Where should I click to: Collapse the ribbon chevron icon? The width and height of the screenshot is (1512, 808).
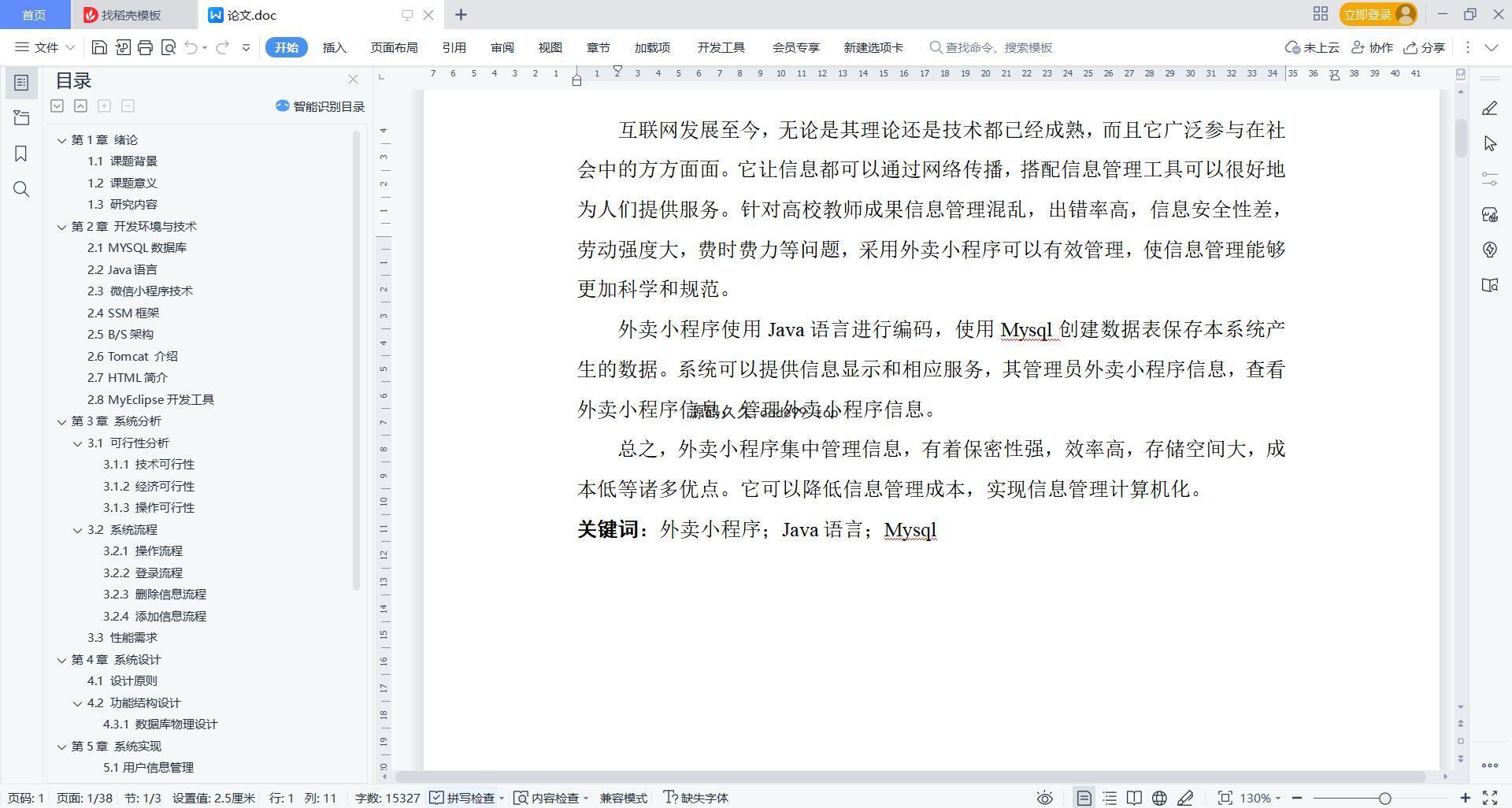point(1492,47)
